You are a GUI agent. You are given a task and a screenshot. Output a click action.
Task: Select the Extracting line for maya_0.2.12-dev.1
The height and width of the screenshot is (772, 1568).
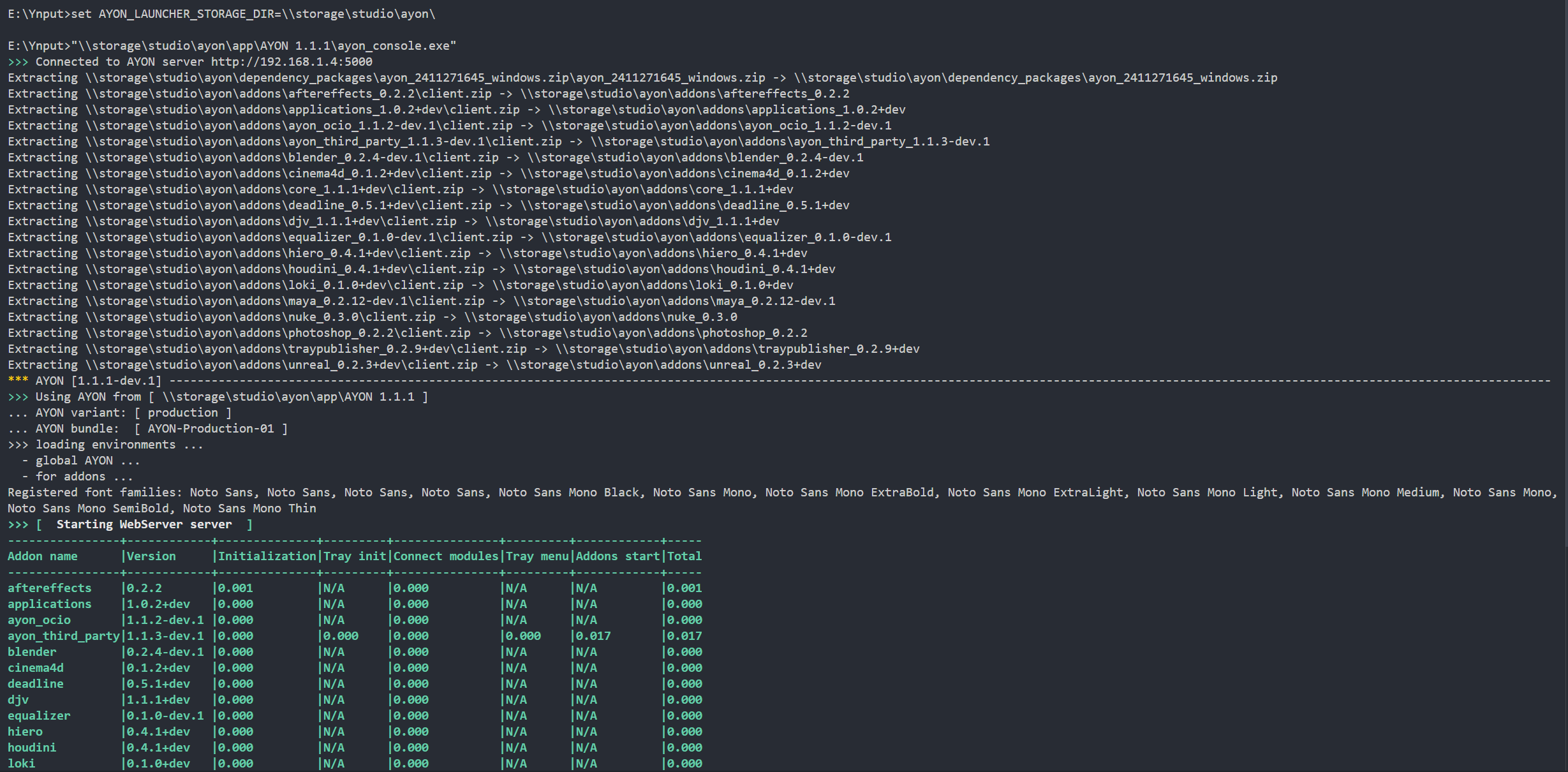pos(422,301)
